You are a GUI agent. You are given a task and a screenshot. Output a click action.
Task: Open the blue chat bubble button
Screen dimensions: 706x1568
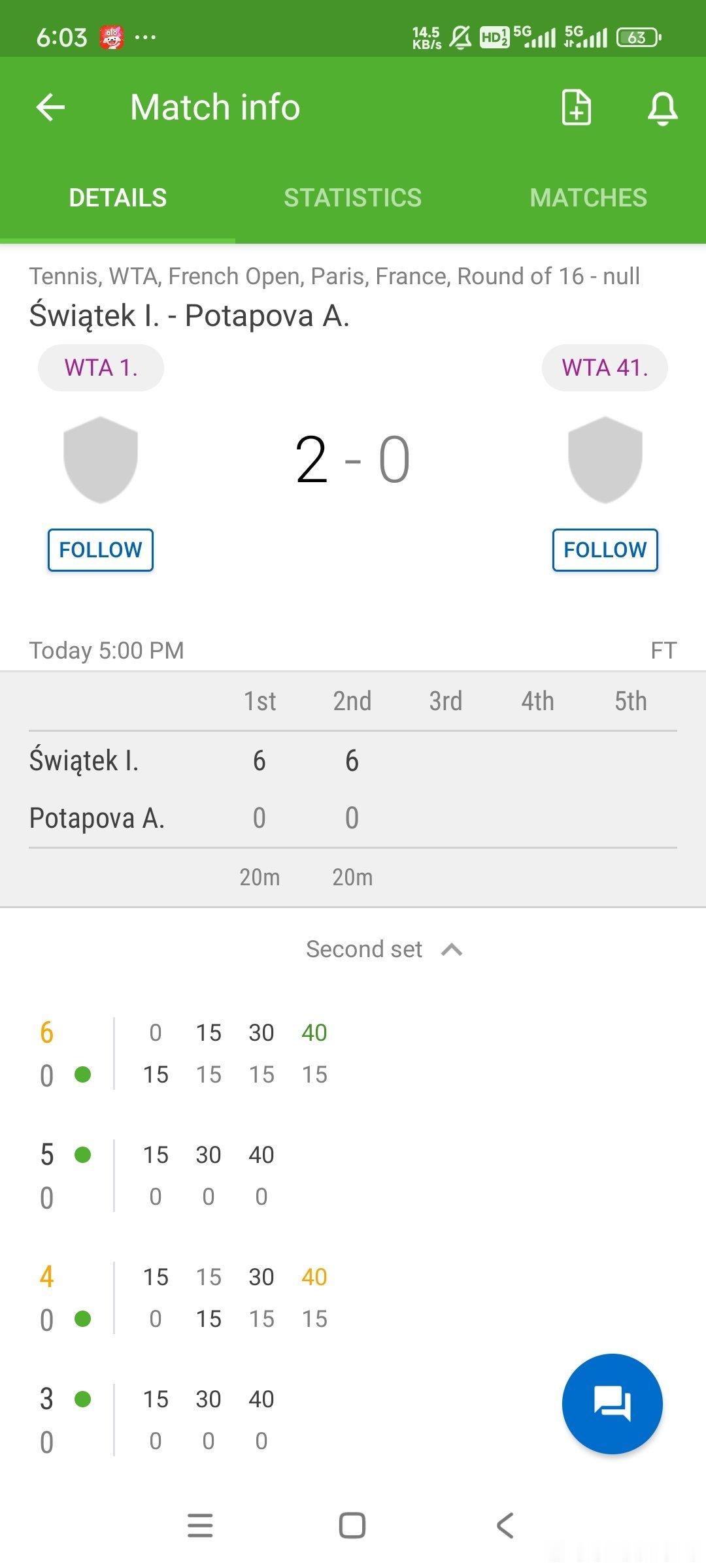click(x=612, y=1403)
